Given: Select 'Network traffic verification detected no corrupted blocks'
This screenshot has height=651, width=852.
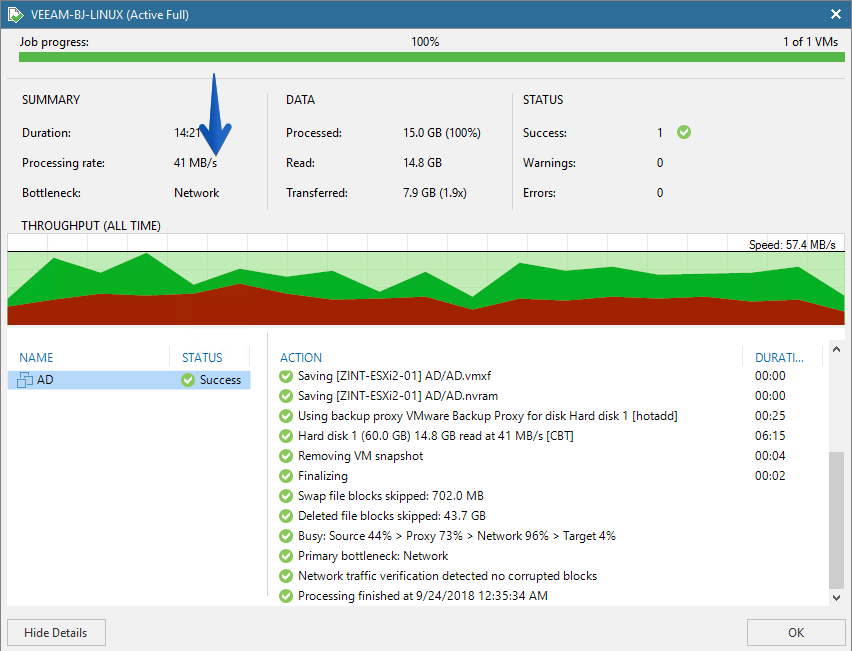Looking at the screenshot, I should click(447, 576).
